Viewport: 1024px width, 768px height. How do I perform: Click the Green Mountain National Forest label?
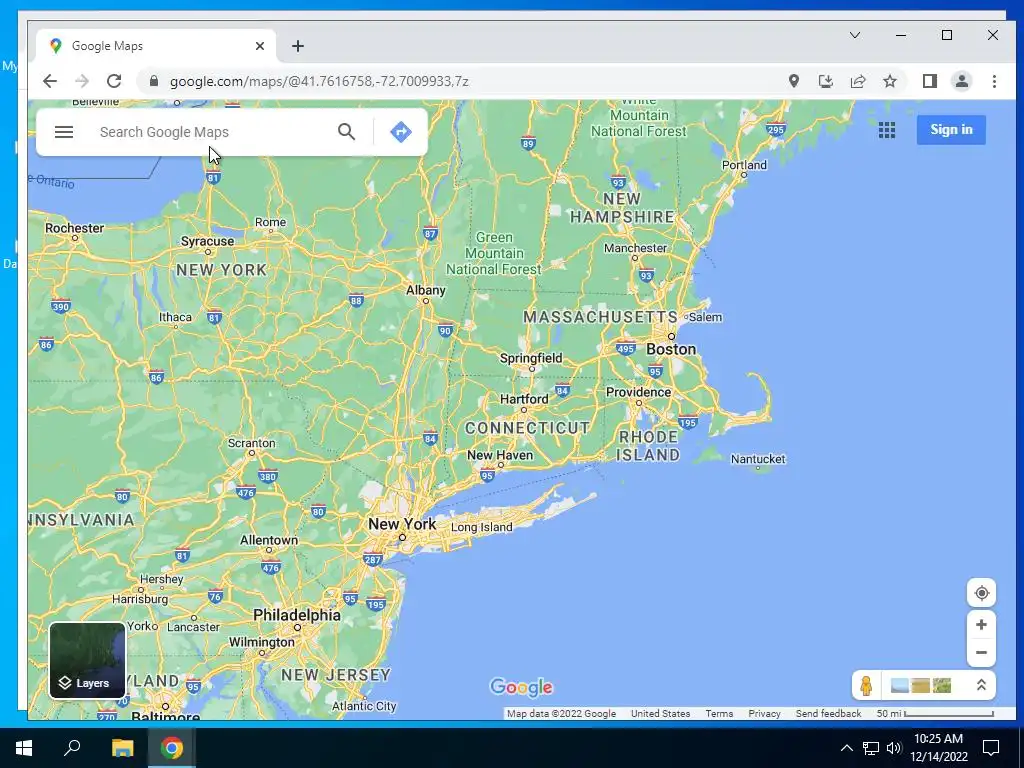pyautogui.click(x=494, y=253)
